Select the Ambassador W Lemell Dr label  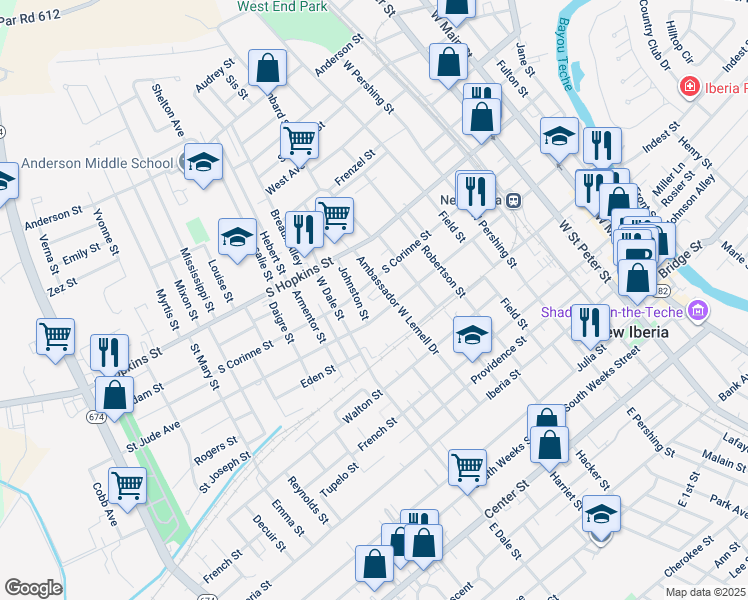pyautogui.click(x=397, y=305)
